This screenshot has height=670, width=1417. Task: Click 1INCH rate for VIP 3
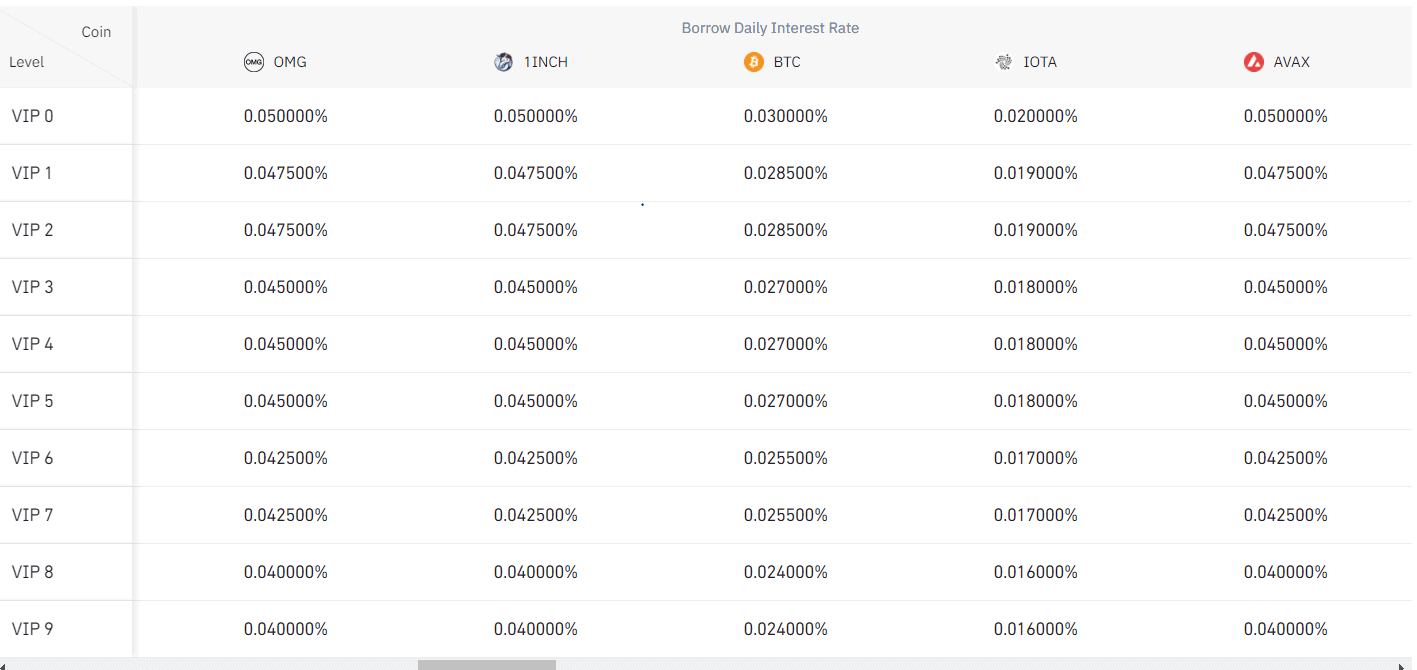(535, 287)
